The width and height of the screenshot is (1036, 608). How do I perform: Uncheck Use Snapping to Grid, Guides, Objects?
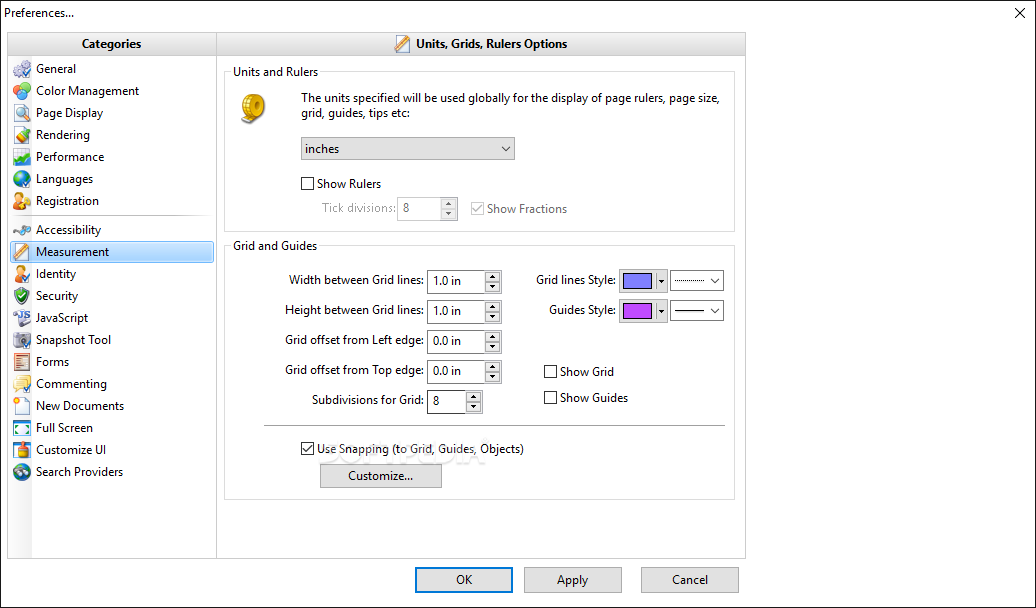point(307,449)
